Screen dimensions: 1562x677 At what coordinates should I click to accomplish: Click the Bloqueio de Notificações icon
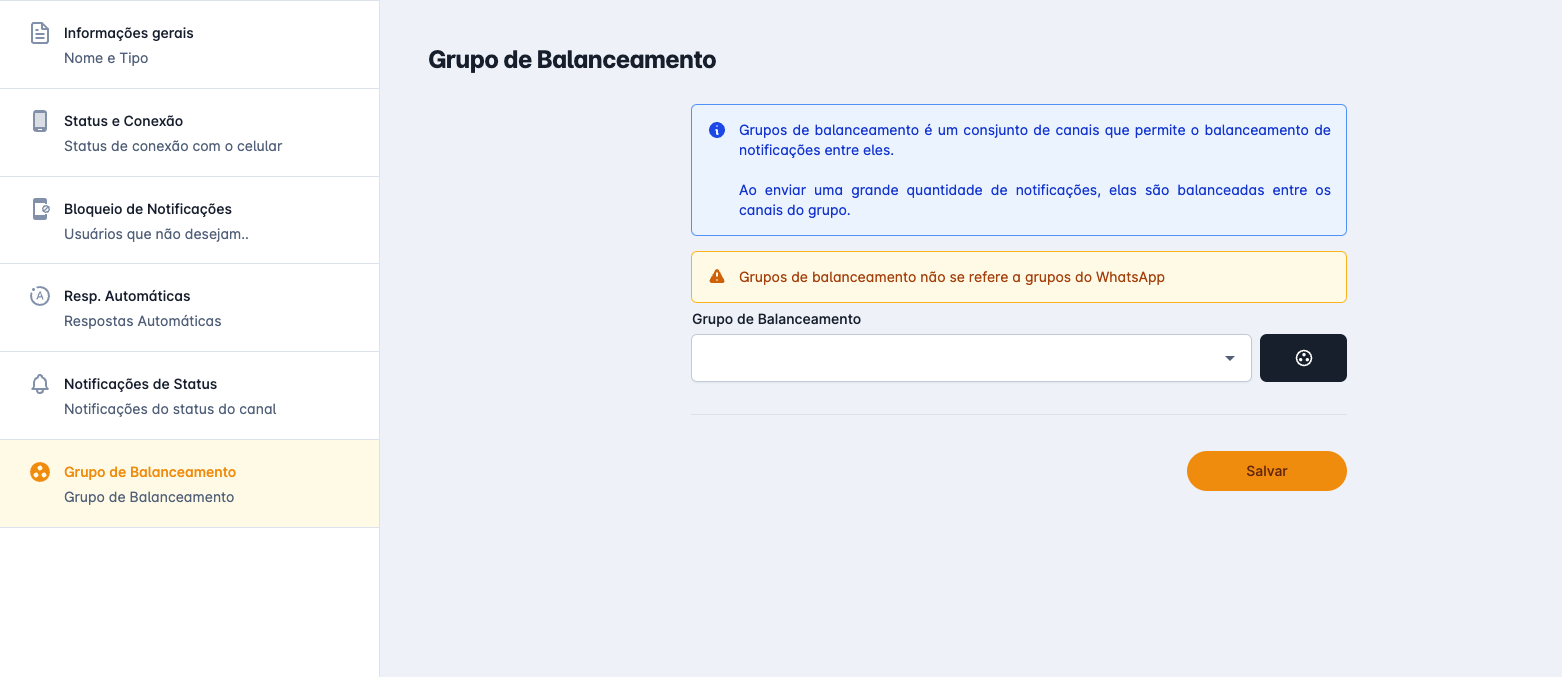pos(40,209)
